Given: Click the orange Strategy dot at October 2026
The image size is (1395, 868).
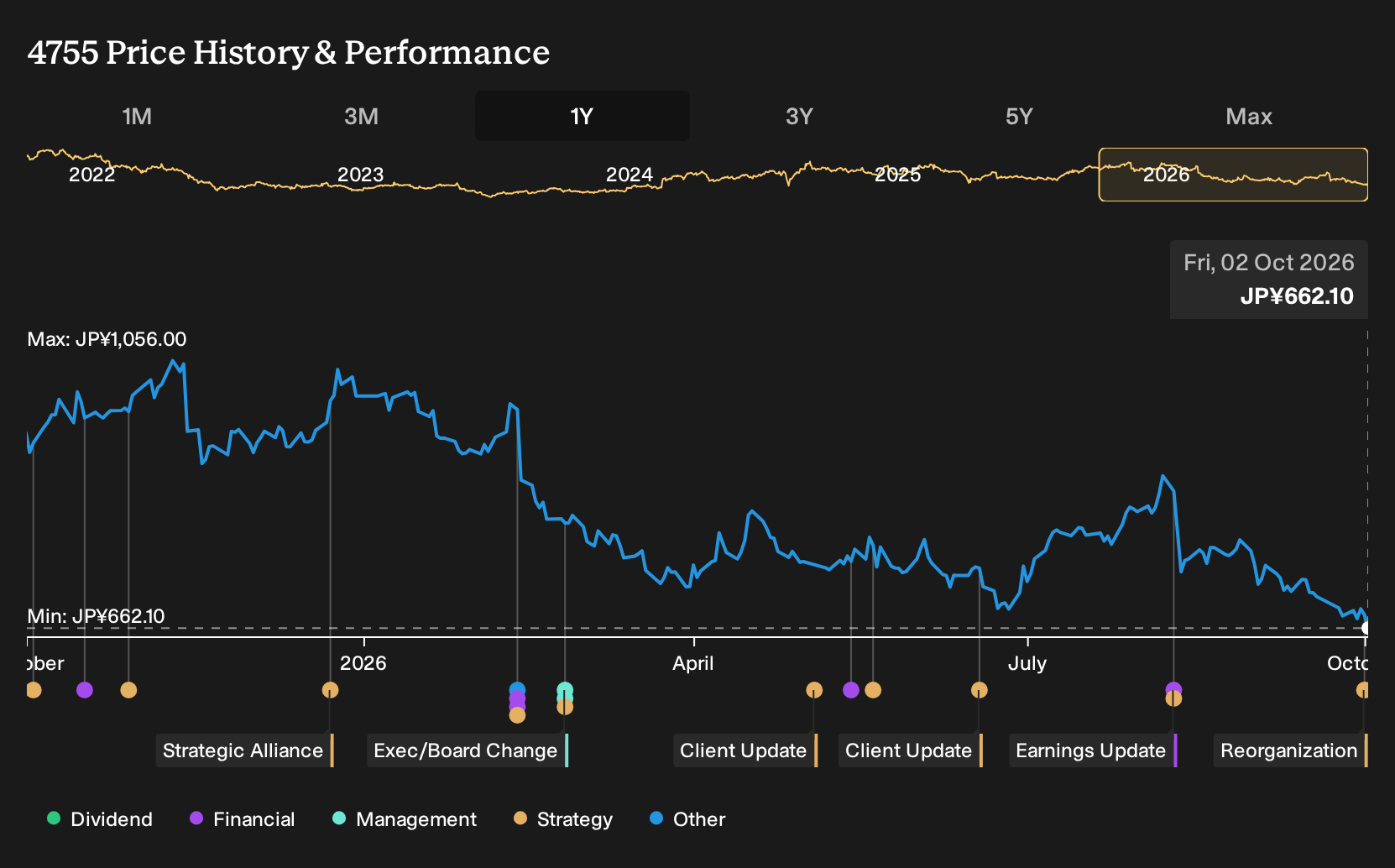Looking at the screenshot, I should (1363, 690).
